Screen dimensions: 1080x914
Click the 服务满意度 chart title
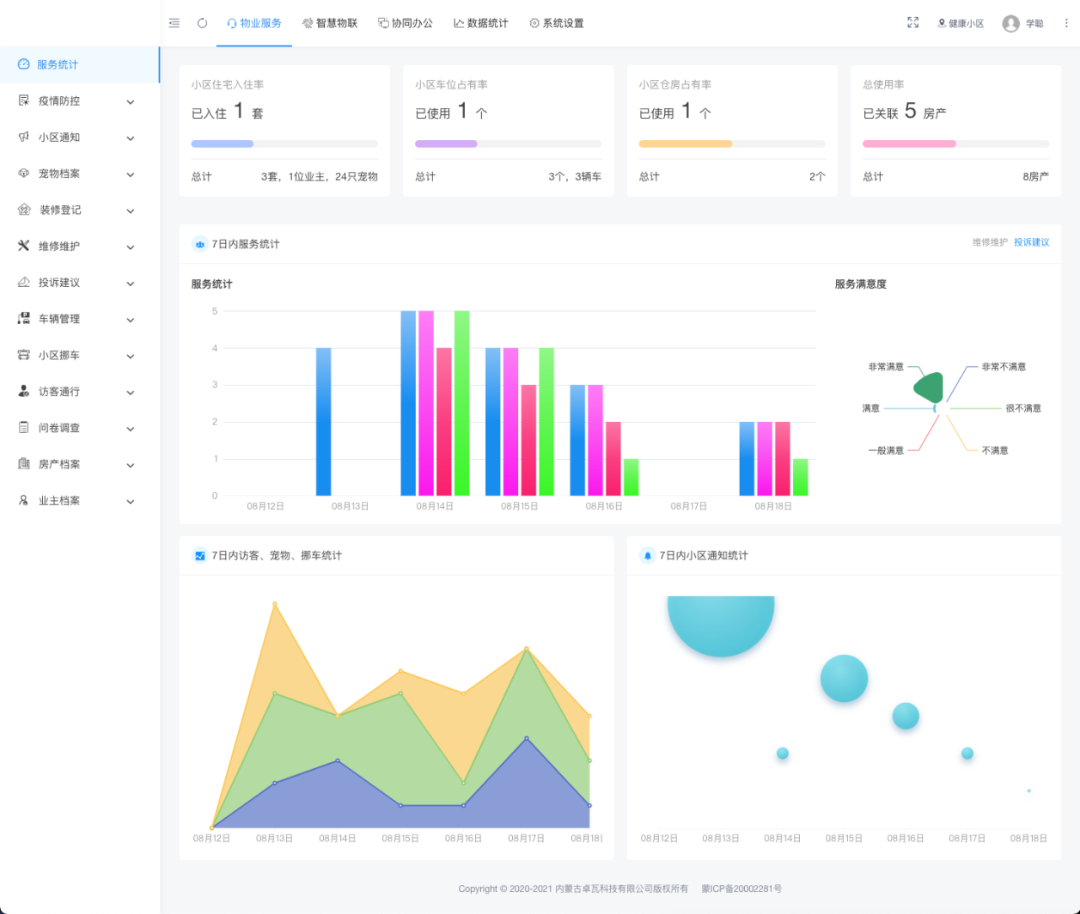(861, 284)
